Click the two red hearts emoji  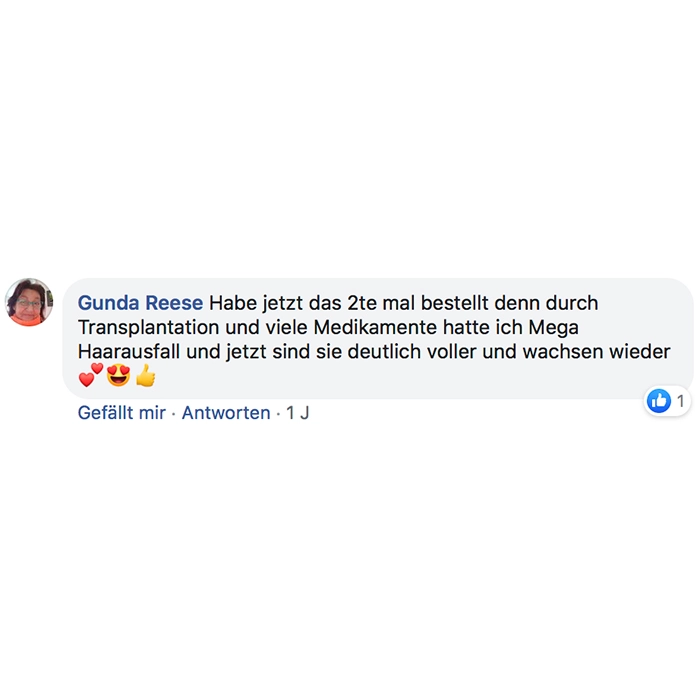(x=91, y=375)
